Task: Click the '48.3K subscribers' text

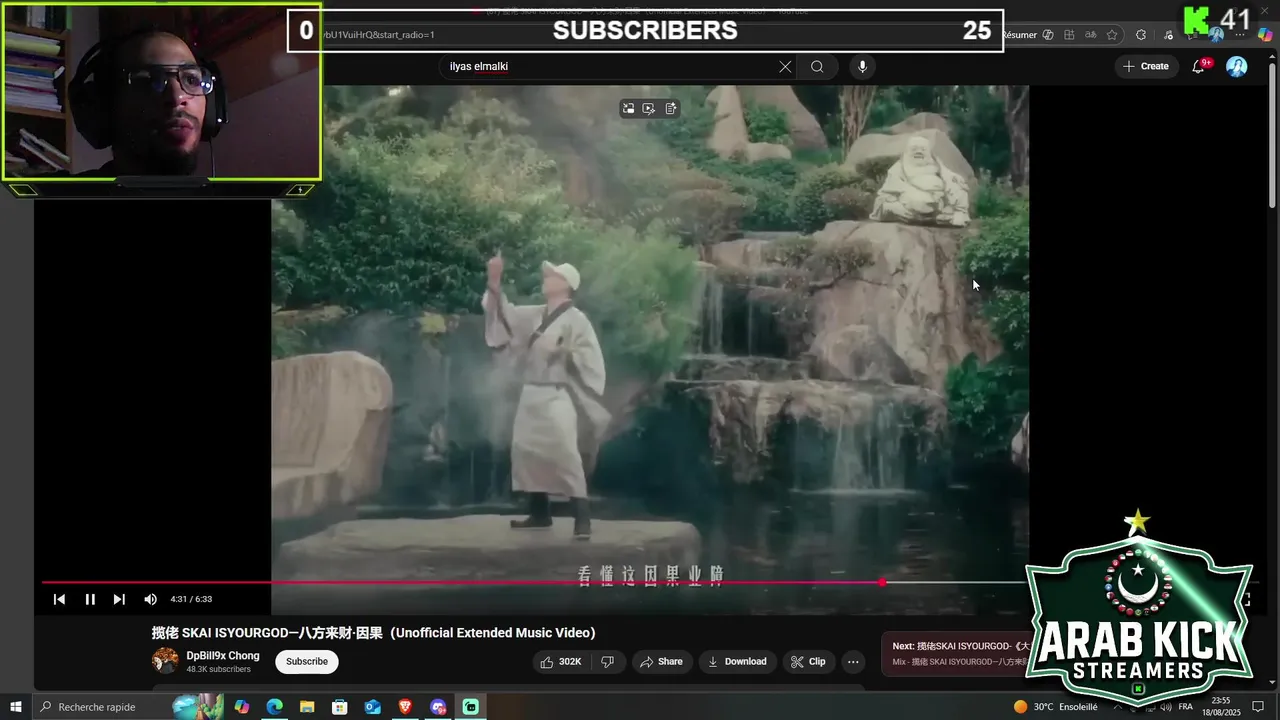Action: [218, 669]
